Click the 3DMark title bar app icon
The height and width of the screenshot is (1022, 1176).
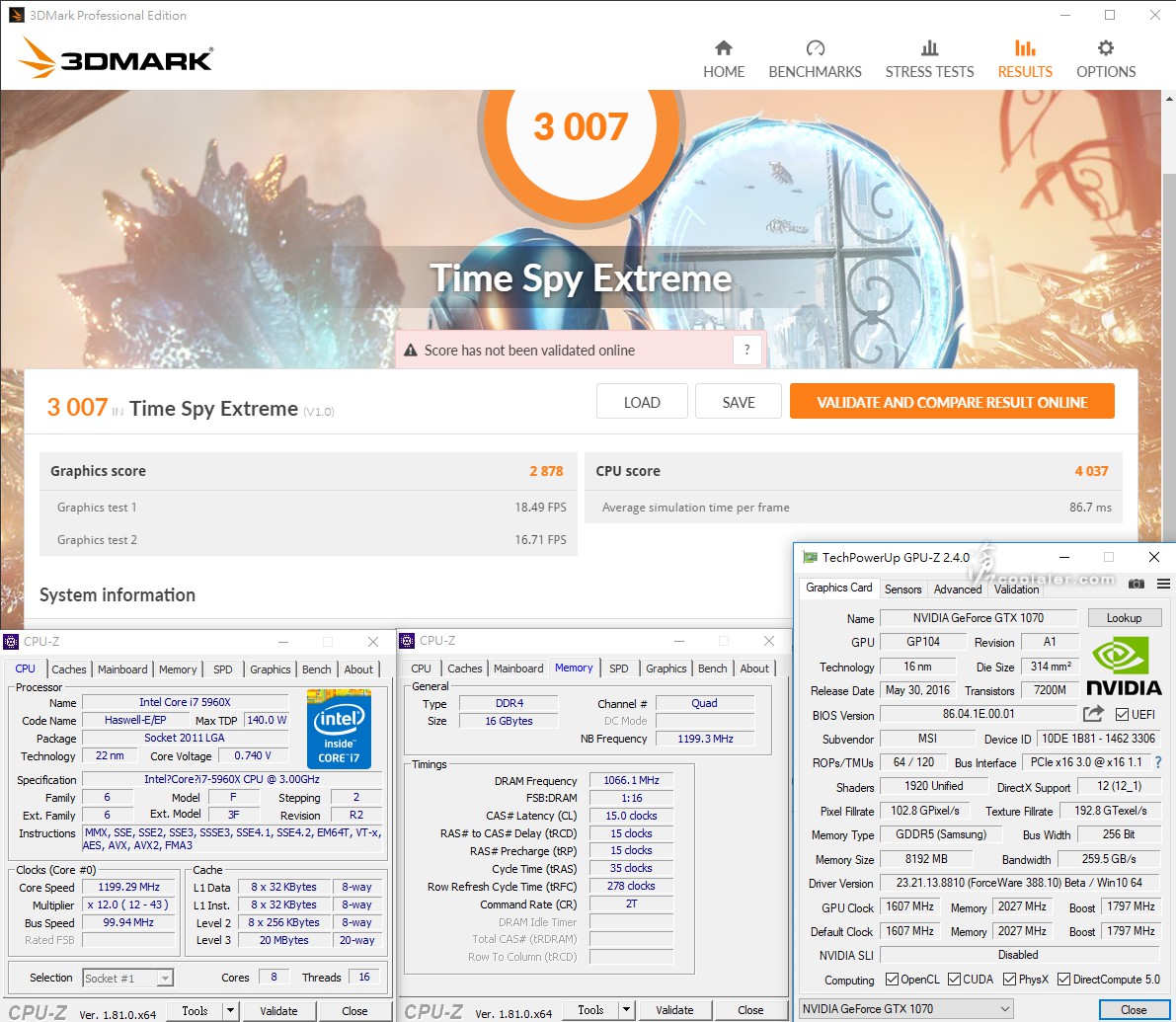pos(16,15)
